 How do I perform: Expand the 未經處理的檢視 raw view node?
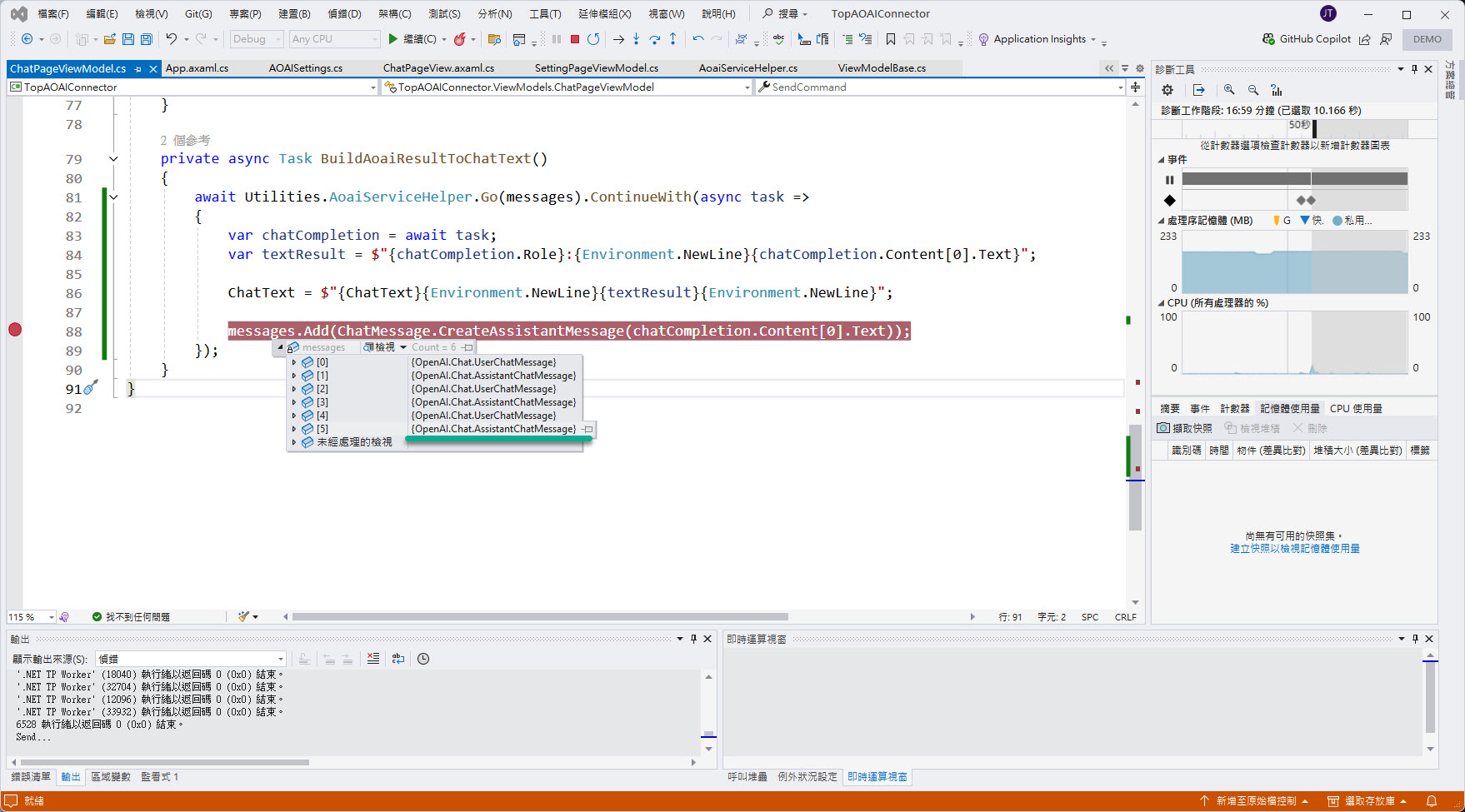pos(294,442)
